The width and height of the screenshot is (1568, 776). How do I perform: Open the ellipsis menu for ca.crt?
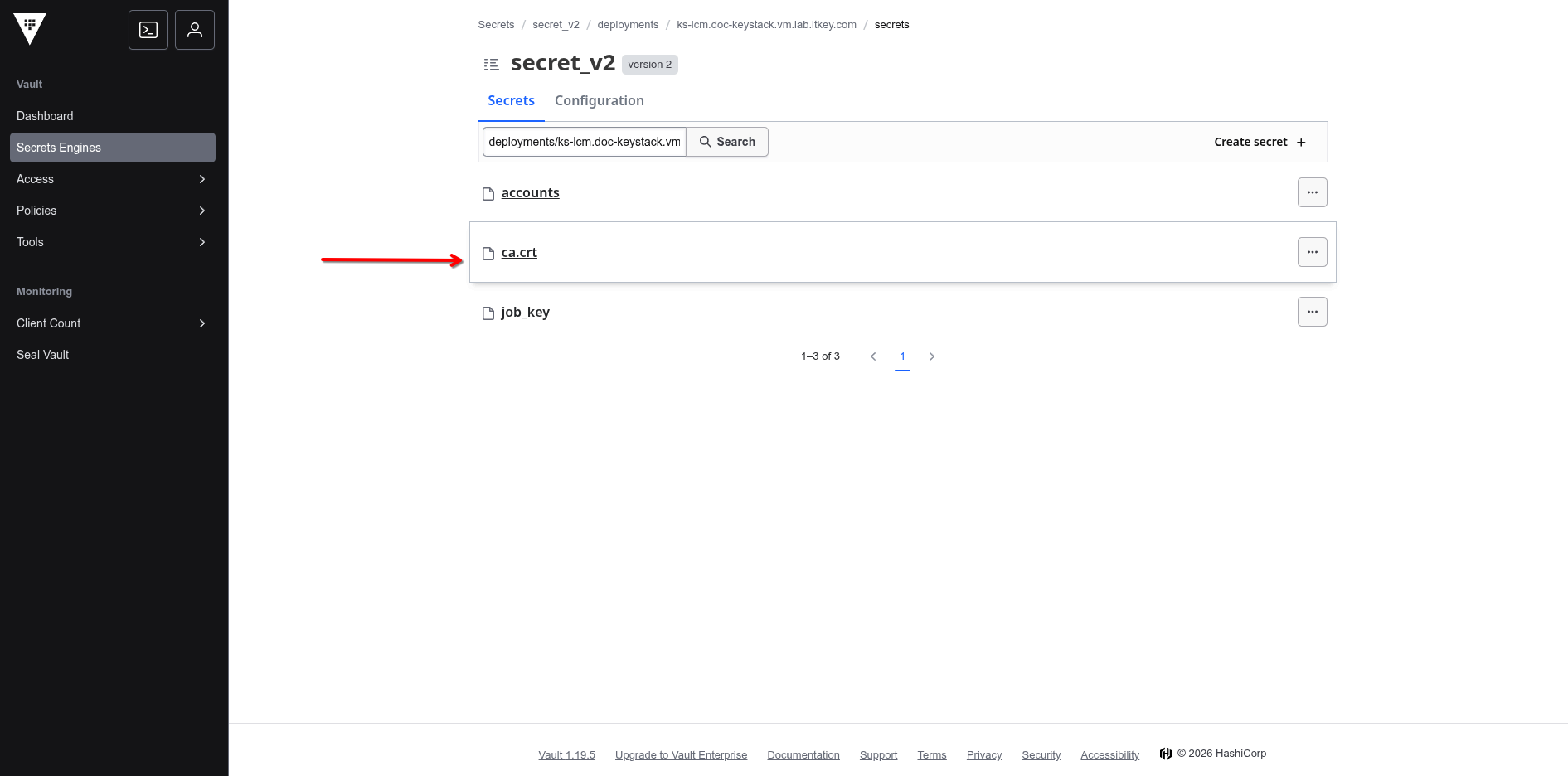tap(1312, 252)
